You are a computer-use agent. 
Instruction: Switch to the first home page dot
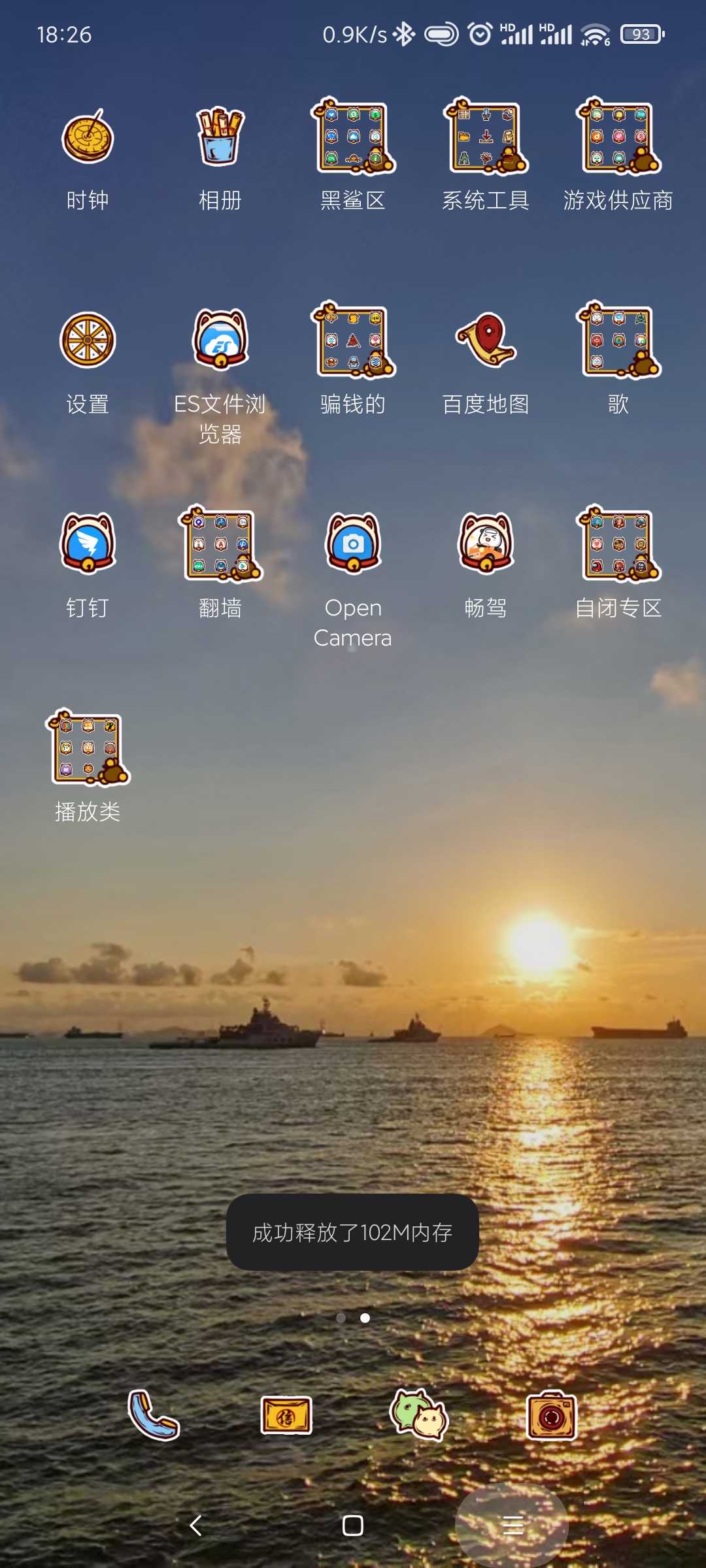tap(341, 1318)
